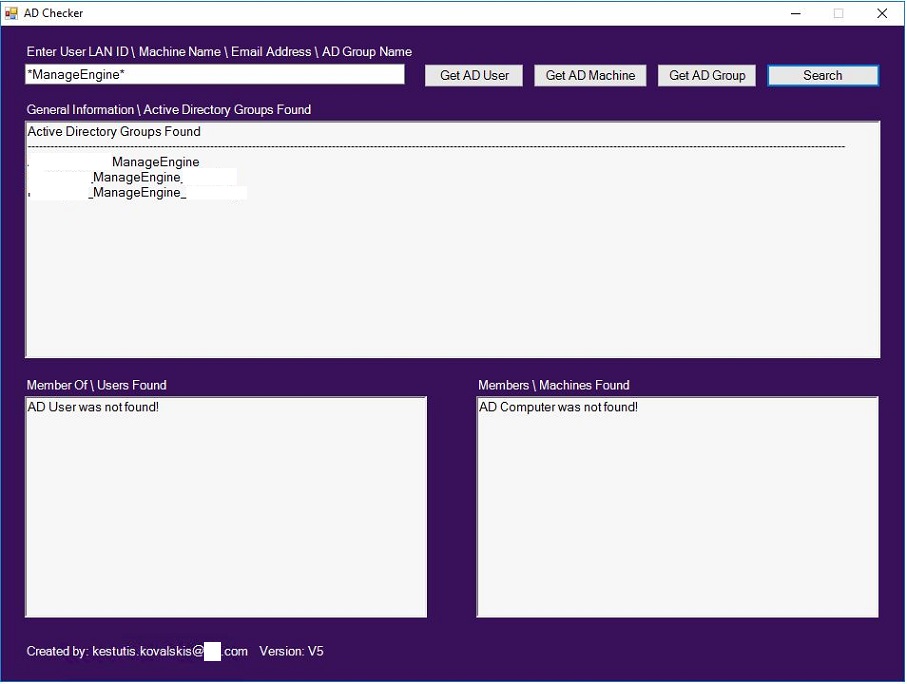This screenshot has height=684, width=907.
Task: Run the Search button
Action: [x=823, y=75]
